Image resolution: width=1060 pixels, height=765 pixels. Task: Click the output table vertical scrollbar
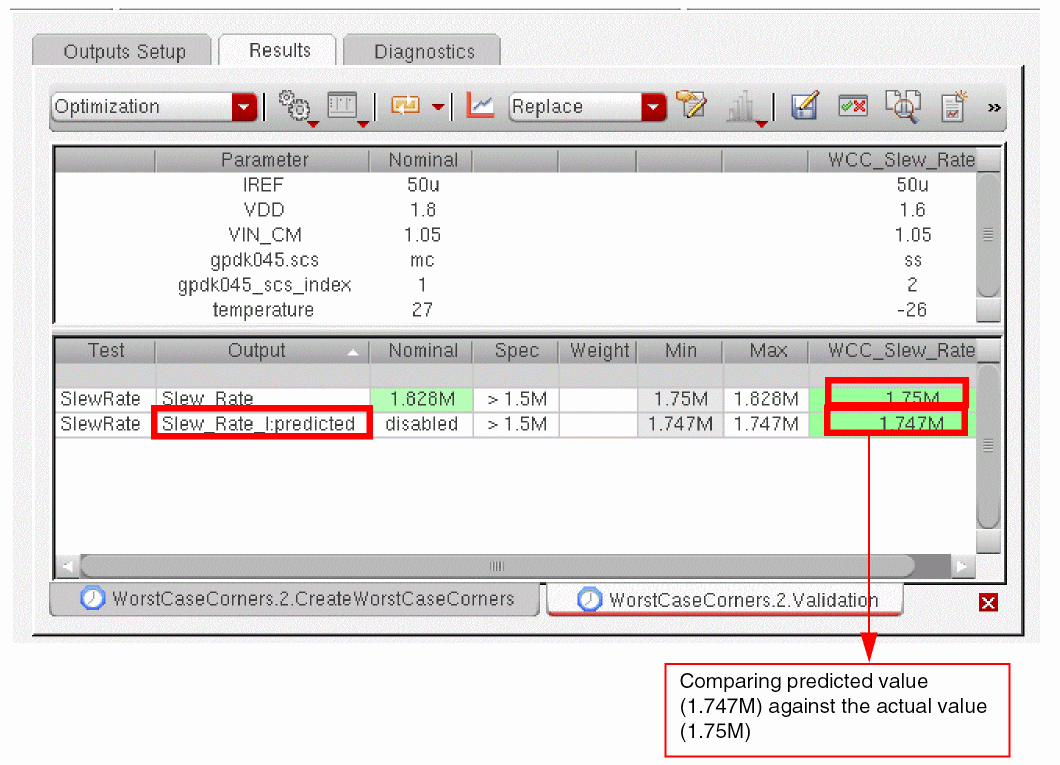pyautogui.click(x=988, y=446)
